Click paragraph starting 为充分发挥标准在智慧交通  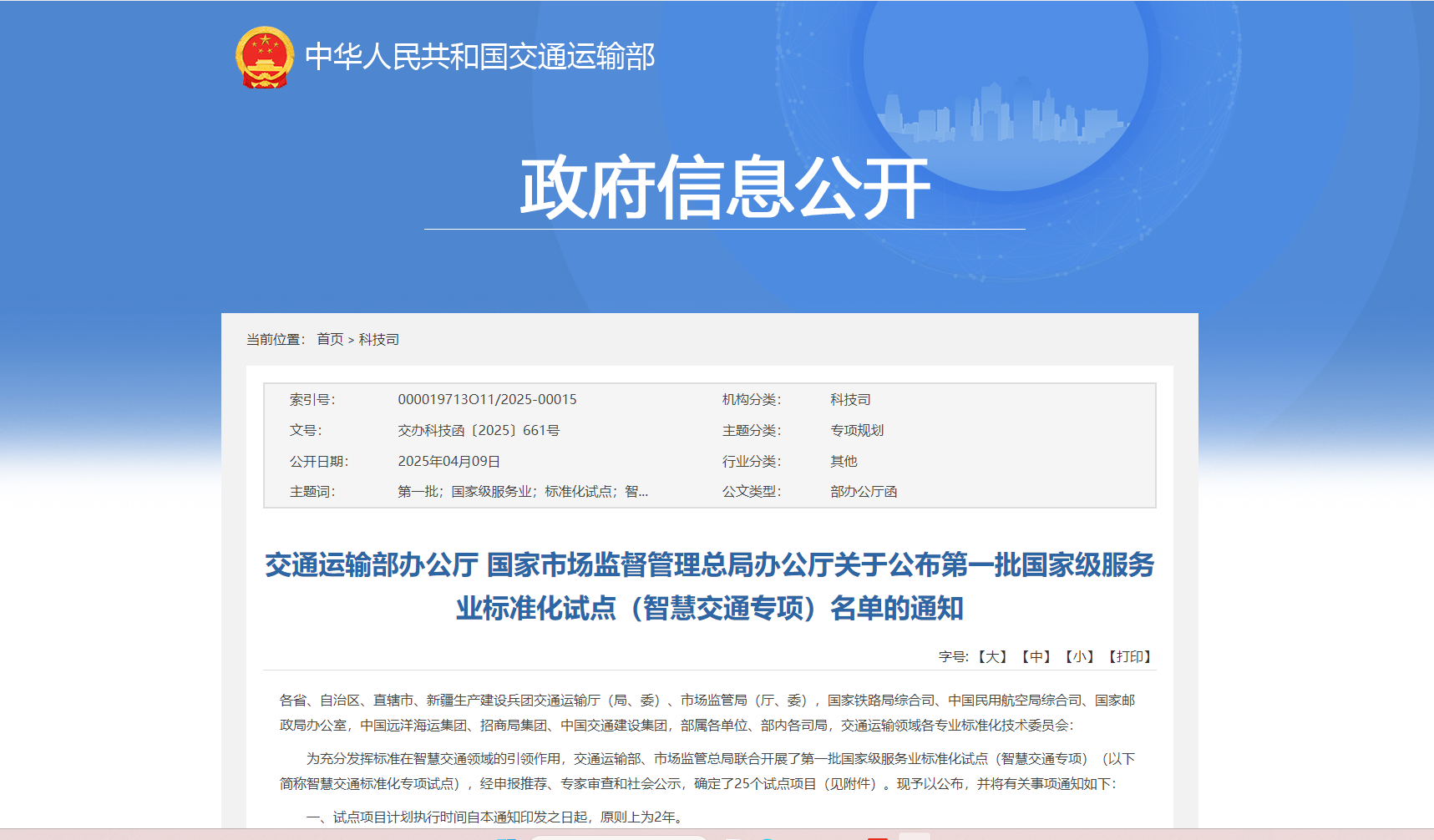tap(708, 771)
